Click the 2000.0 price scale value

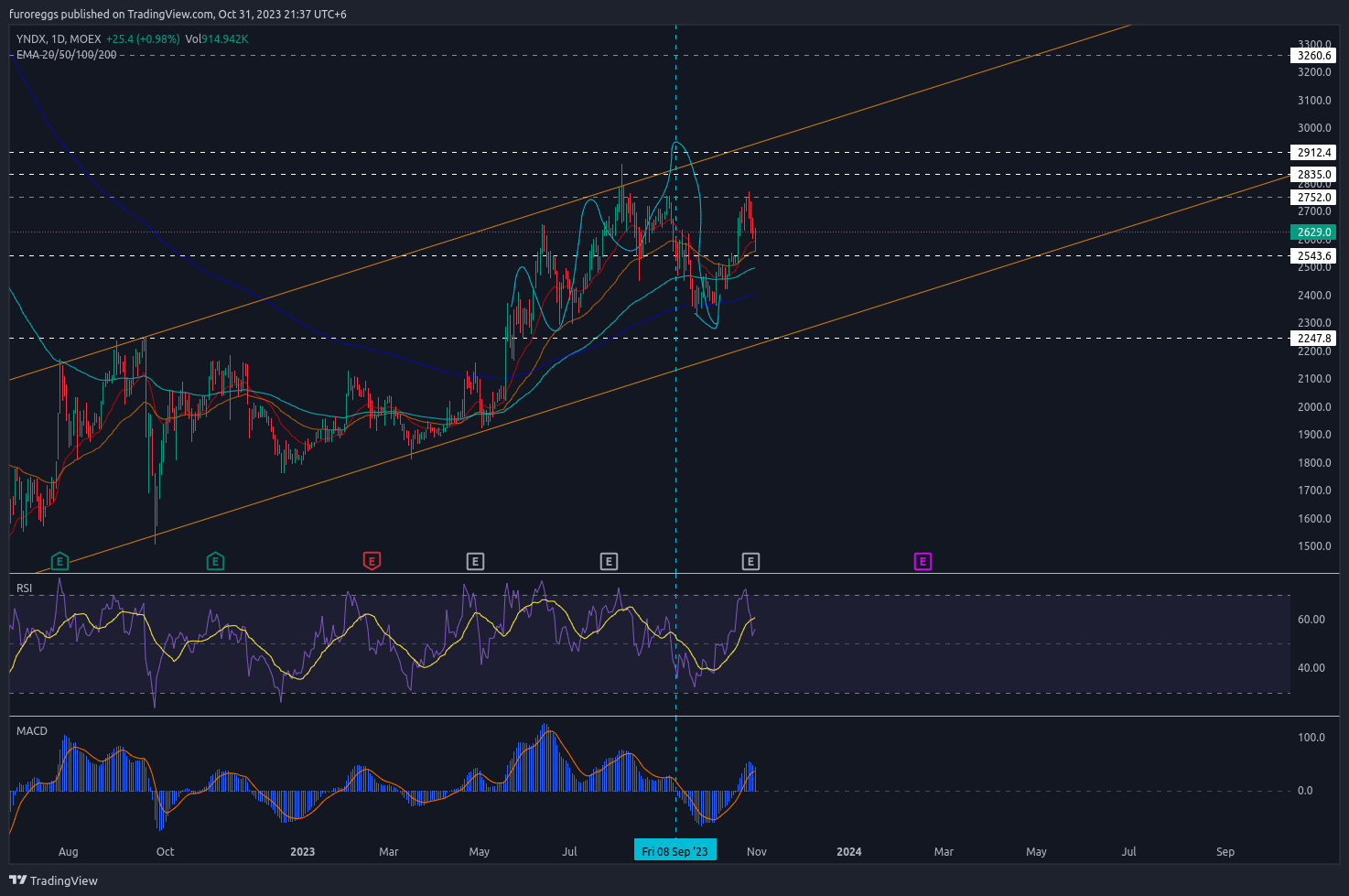(x=1314, y=407)
